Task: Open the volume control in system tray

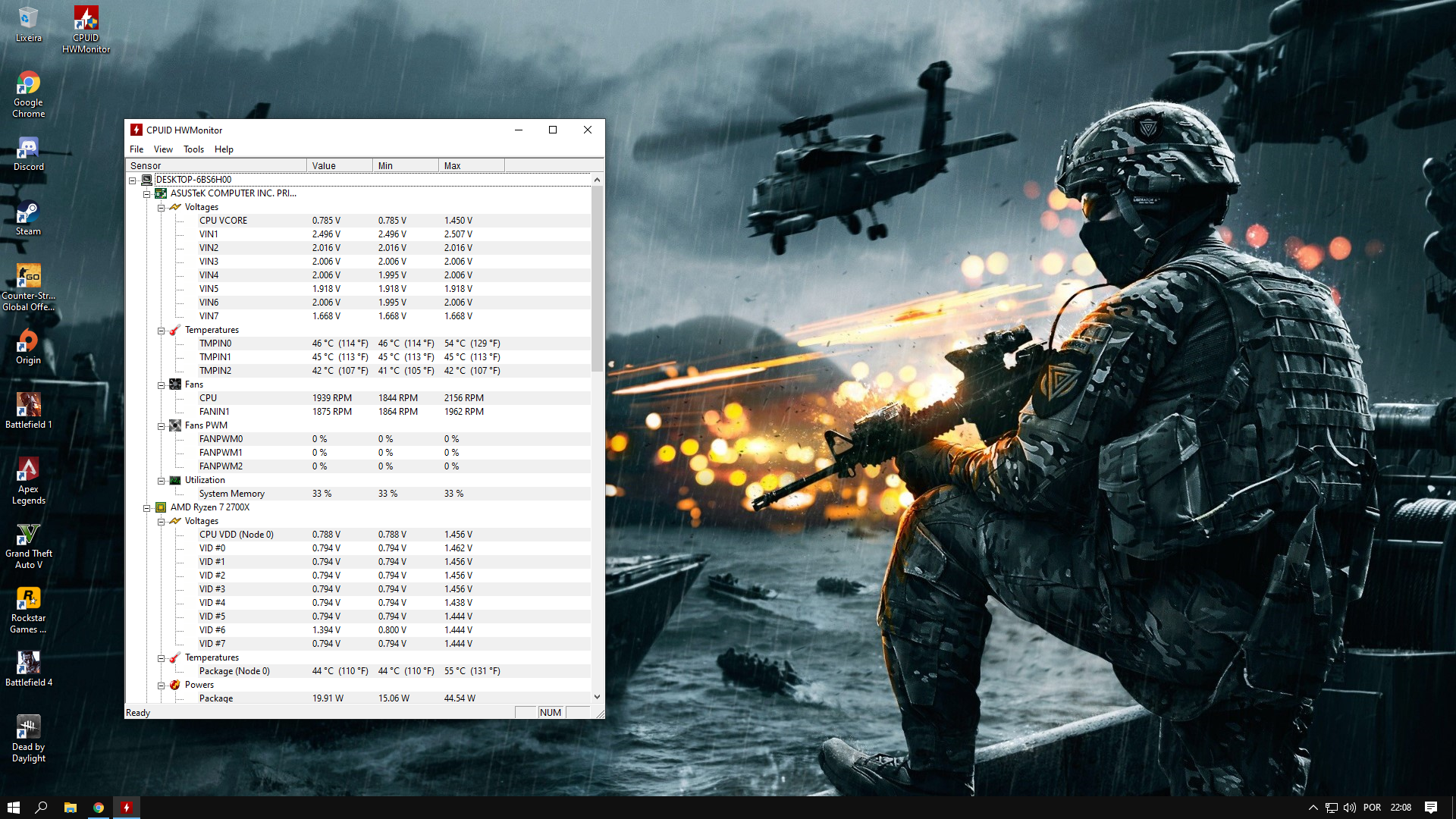Action: (1350, 808)
